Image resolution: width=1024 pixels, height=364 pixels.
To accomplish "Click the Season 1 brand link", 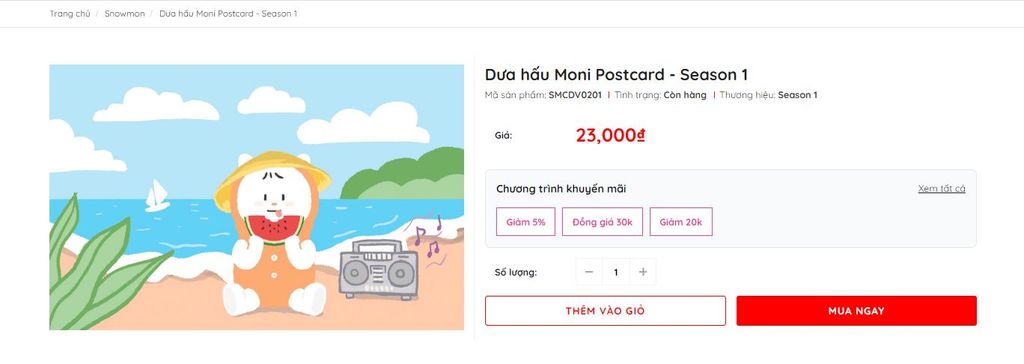I will [797, 95].
